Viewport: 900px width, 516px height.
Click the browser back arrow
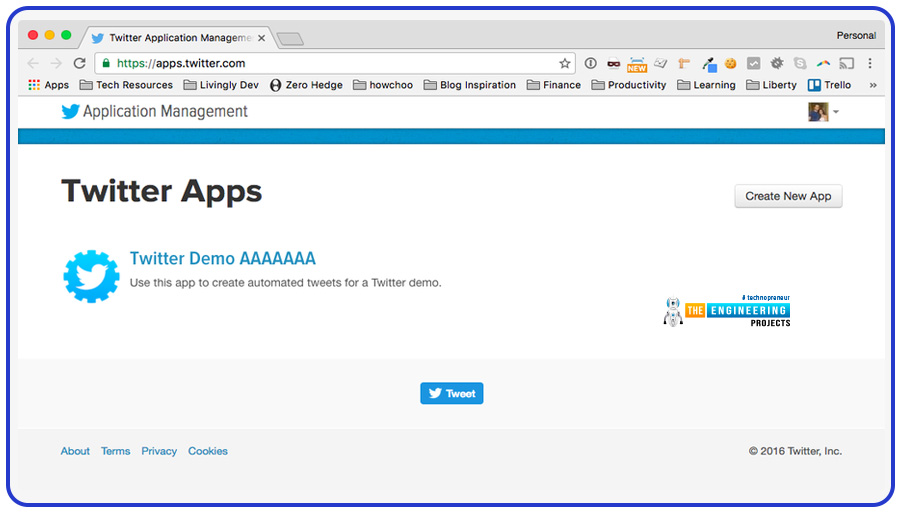click(33, 63)
